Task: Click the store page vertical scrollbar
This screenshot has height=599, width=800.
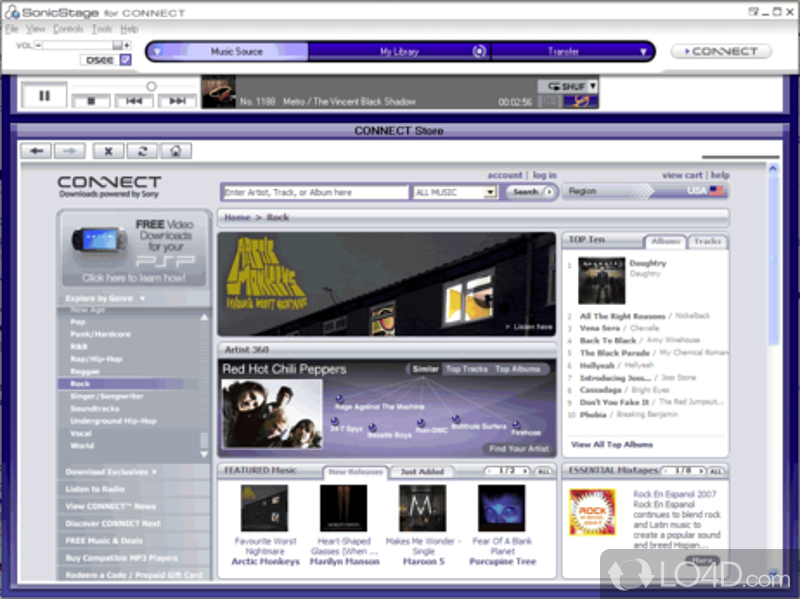Action: coord(773,260)
